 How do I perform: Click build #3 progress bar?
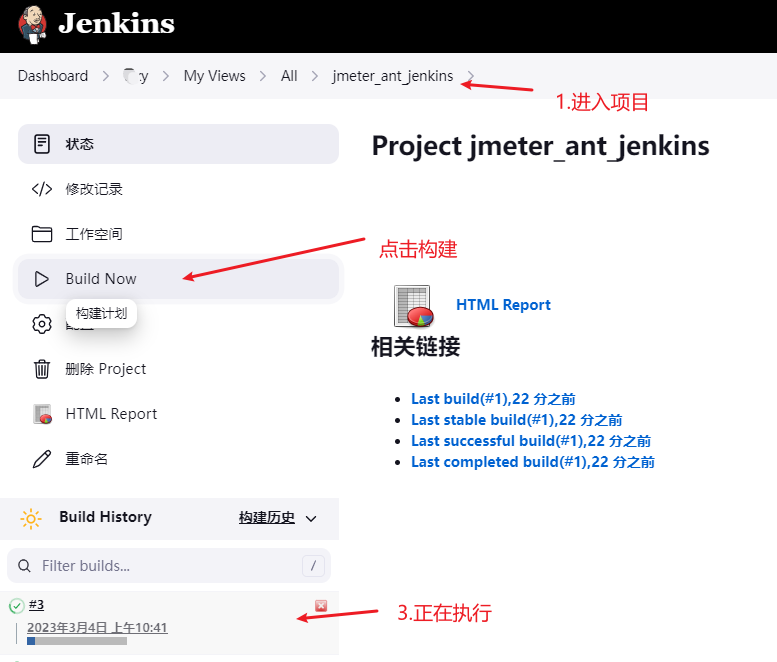pyautogui.click(x=77, y=641)
